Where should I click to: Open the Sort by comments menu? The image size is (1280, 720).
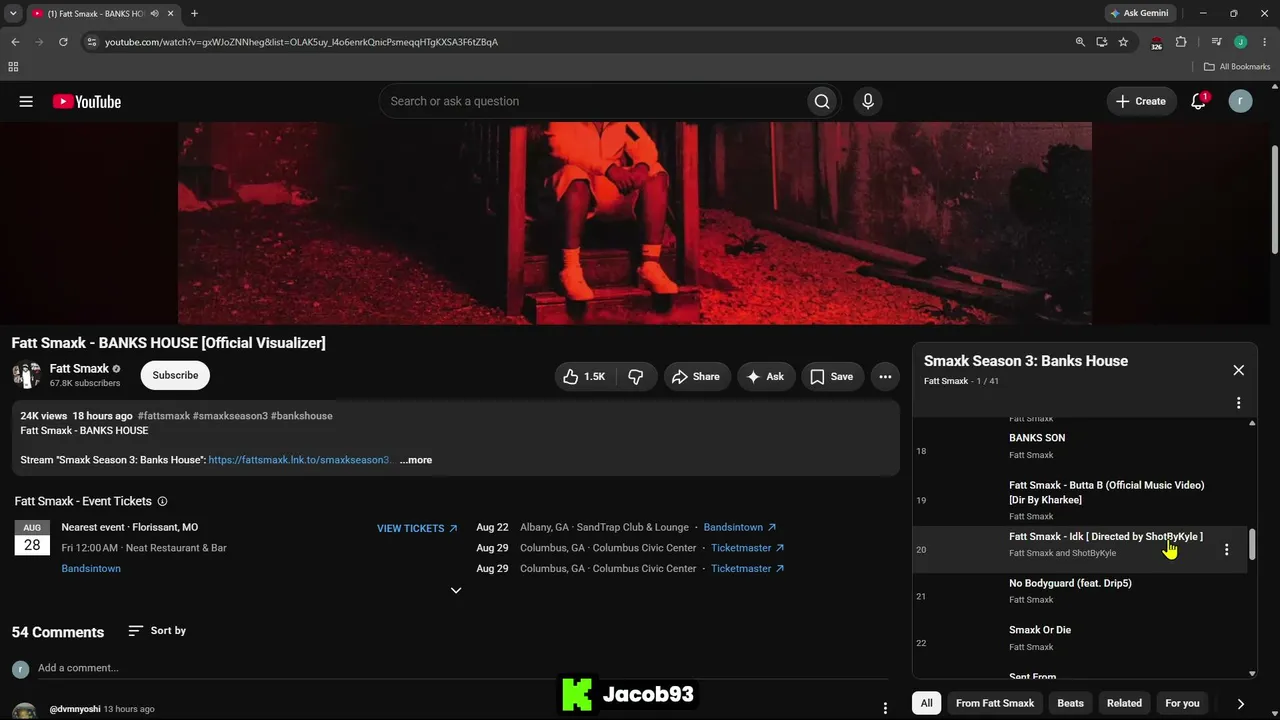click(157, 631)
